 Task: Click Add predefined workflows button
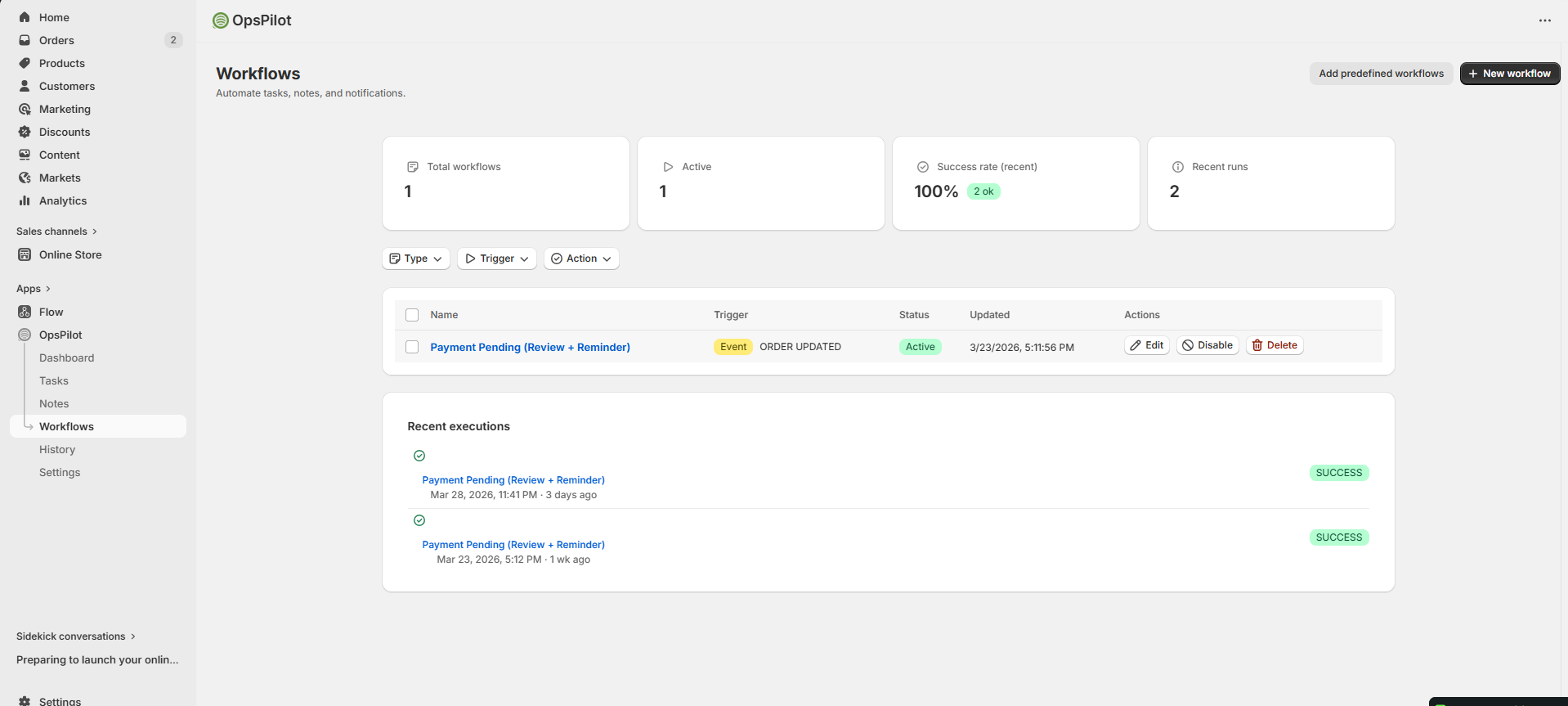click(x=1381, y=74)
